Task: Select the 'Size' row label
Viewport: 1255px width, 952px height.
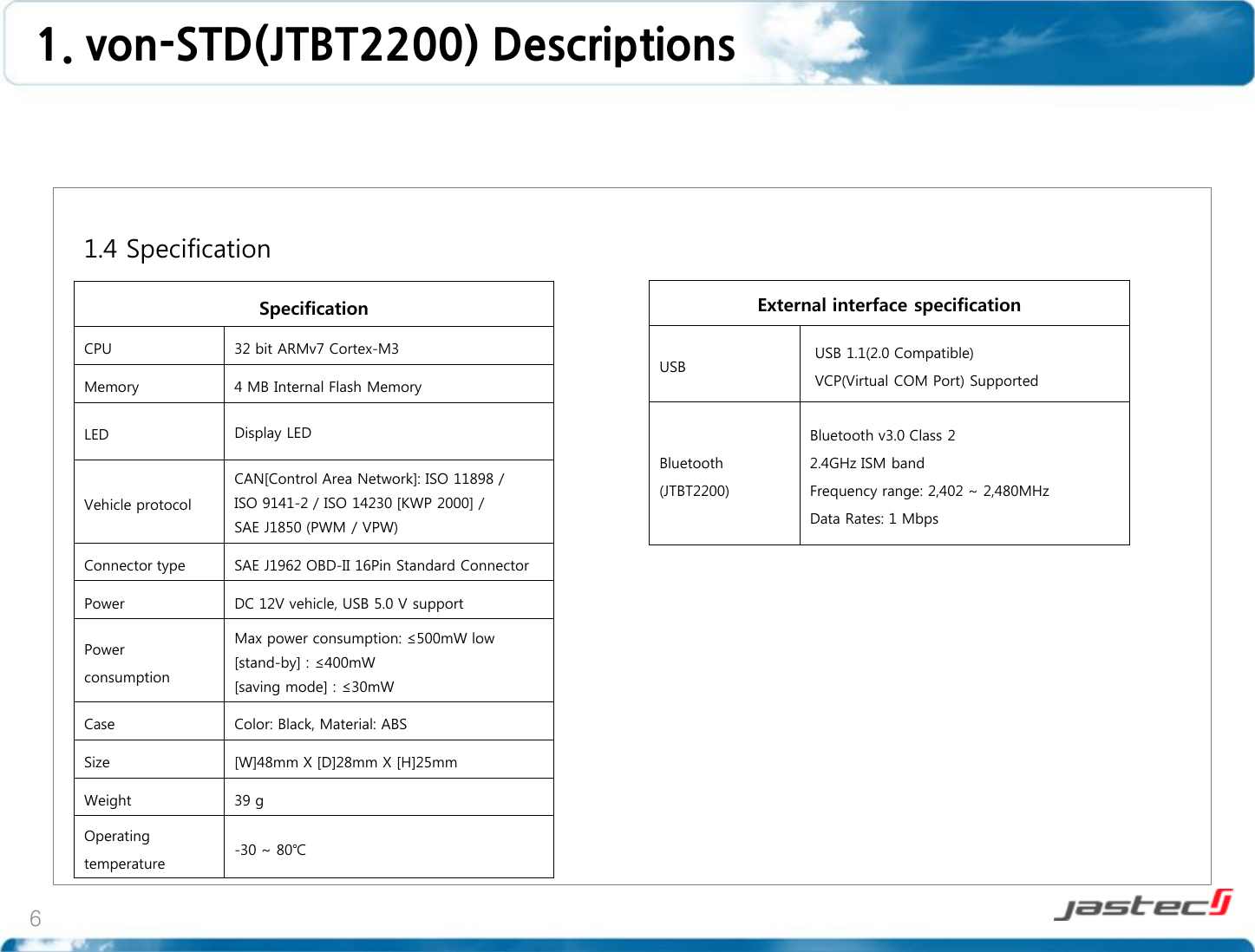Action: point(96,762)
